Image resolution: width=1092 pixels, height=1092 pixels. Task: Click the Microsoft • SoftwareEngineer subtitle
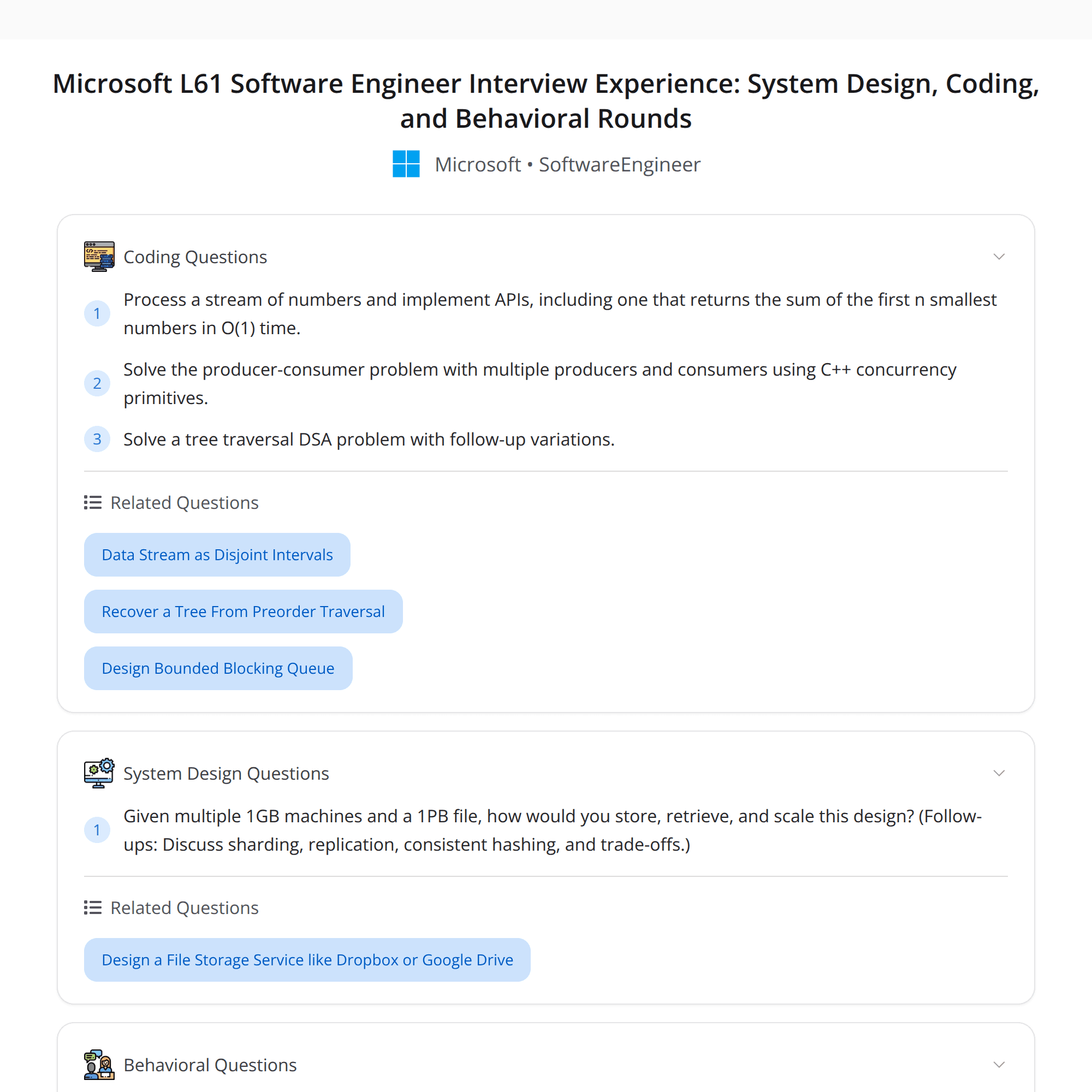point(567,164)
